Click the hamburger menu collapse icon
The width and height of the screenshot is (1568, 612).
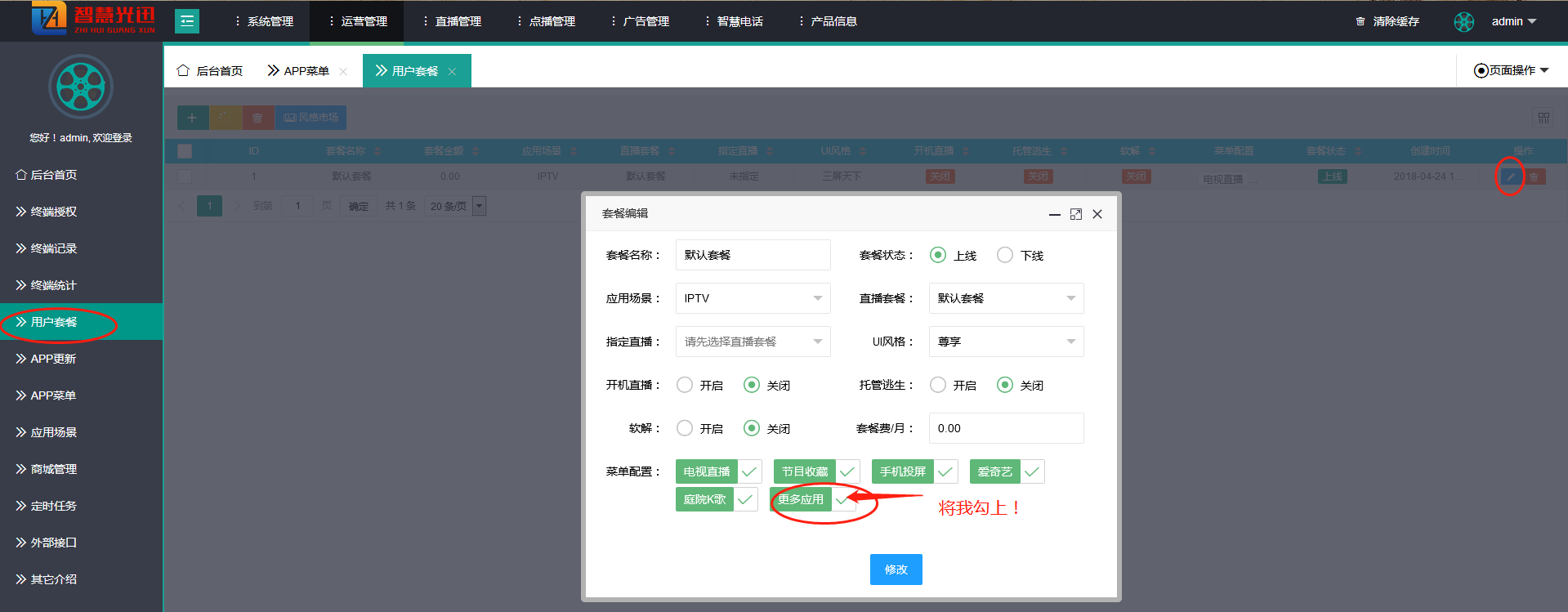click(x=187, y=21)
